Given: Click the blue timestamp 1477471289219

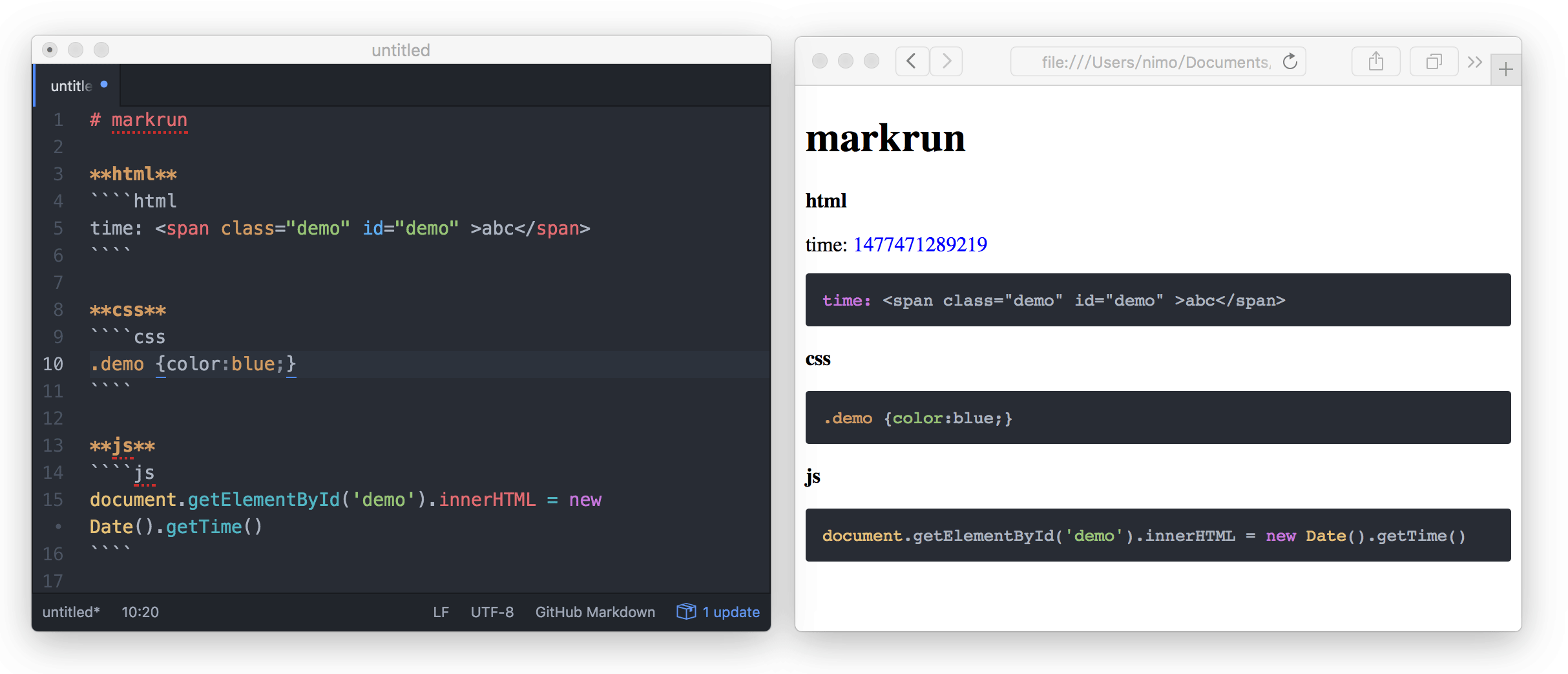Looking at the screenshot, I should click(920, 244).
